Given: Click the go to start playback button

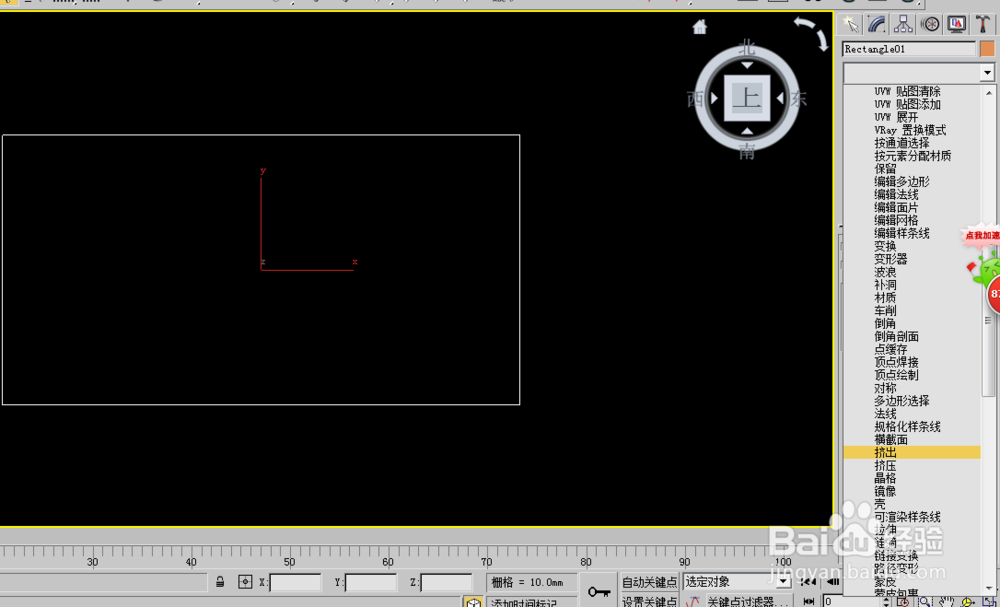Looking at the screenshot, I should tap(808, 581).
